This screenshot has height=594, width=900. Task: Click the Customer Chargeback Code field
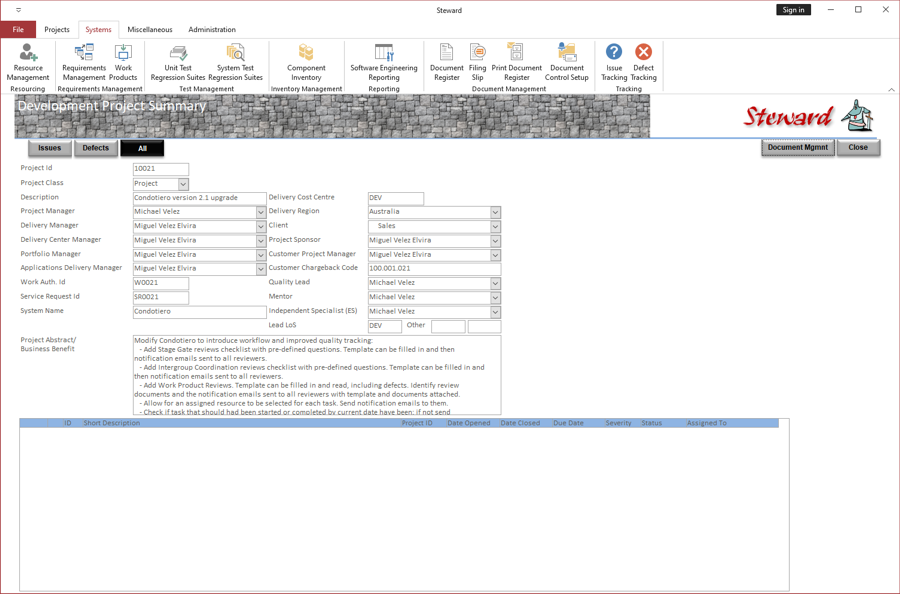(435, 269)
